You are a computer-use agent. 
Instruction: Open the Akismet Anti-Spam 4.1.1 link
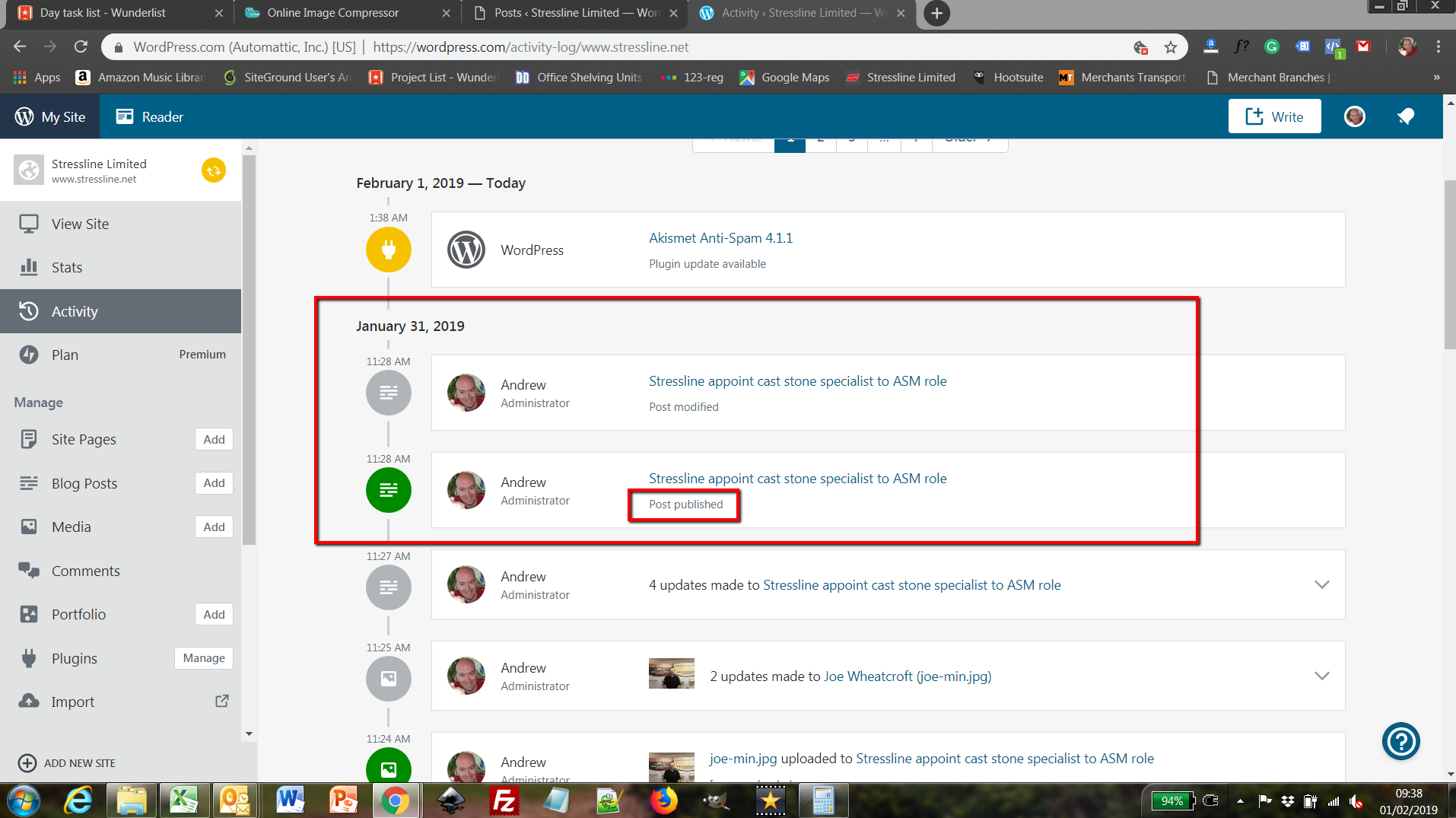[x=720, y=238]
